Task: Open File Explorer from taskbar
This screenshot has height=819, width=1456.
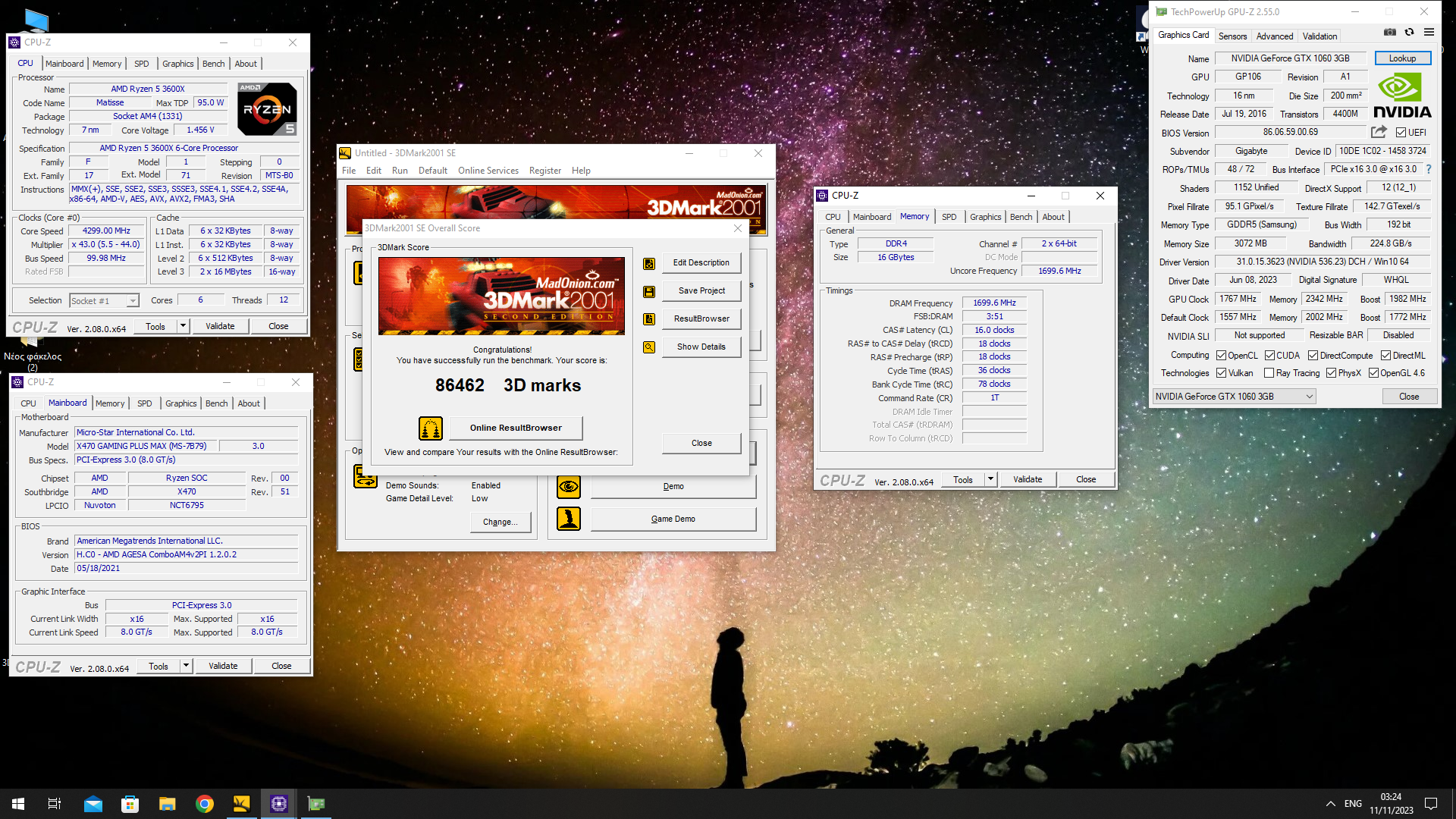Action: pos(168,804)
